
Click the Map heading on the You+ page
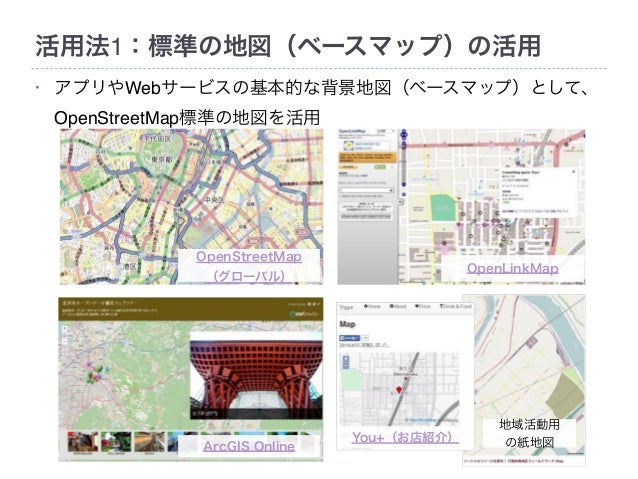(x=347, y=324)
